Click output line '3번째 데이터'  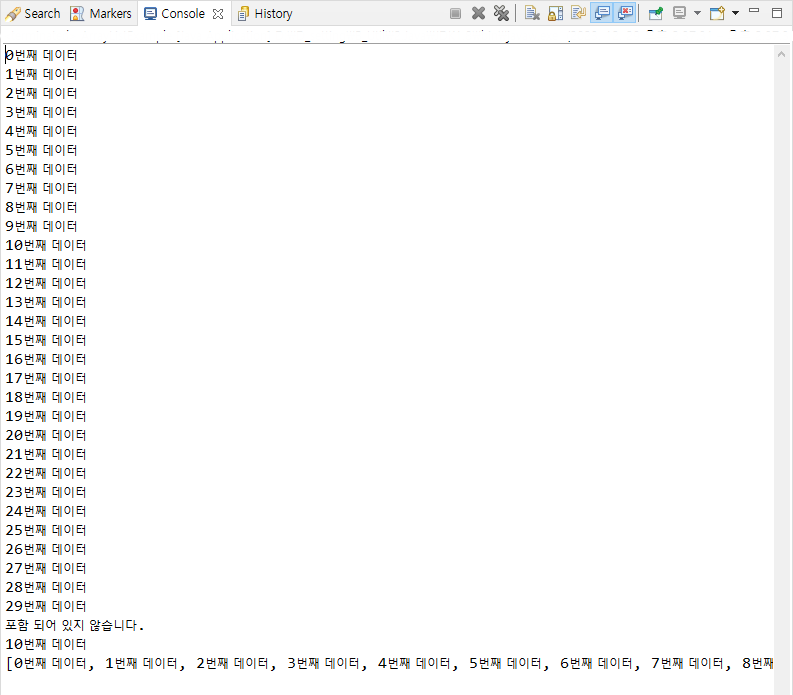[41, 112]
